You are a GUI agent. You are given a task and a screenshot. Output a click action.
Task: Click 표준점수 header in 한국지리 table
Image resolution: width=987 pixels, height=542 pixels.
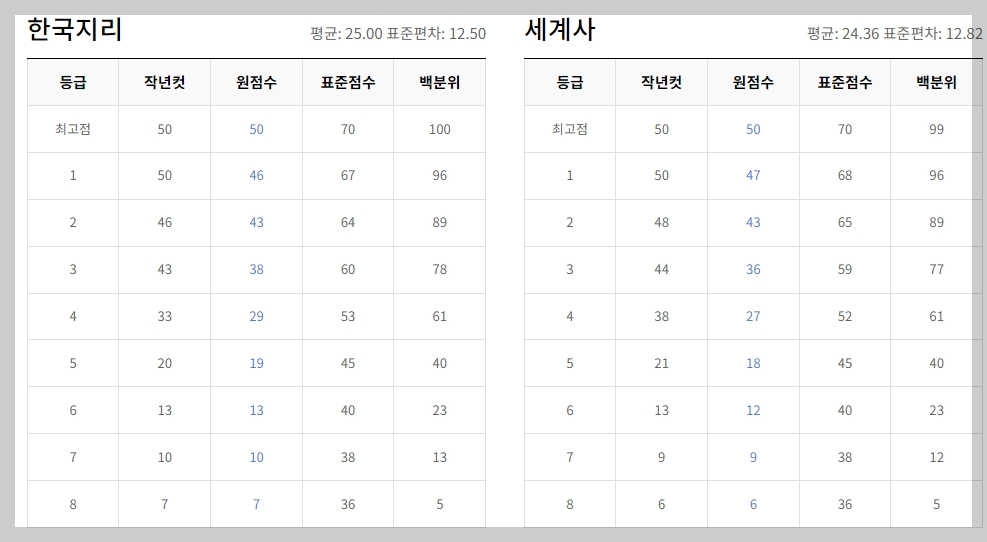(x=348, y=82)
